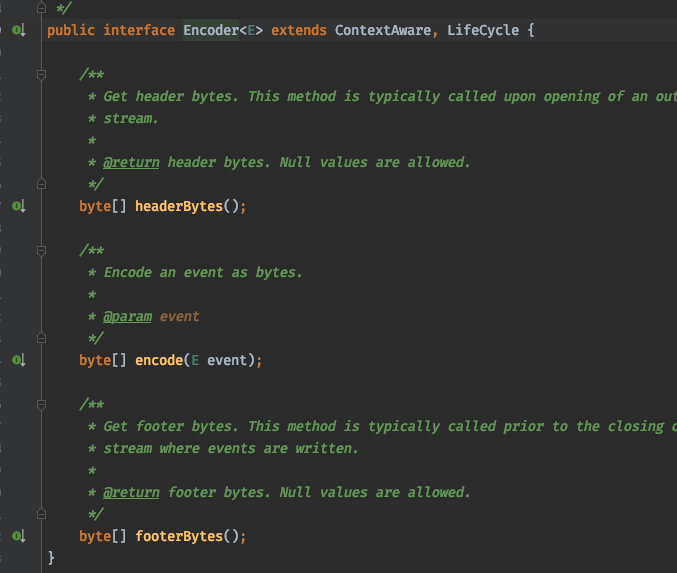Click 'byte' return type of footerBytes
The image size is (677, 573).
coord(95,536)
